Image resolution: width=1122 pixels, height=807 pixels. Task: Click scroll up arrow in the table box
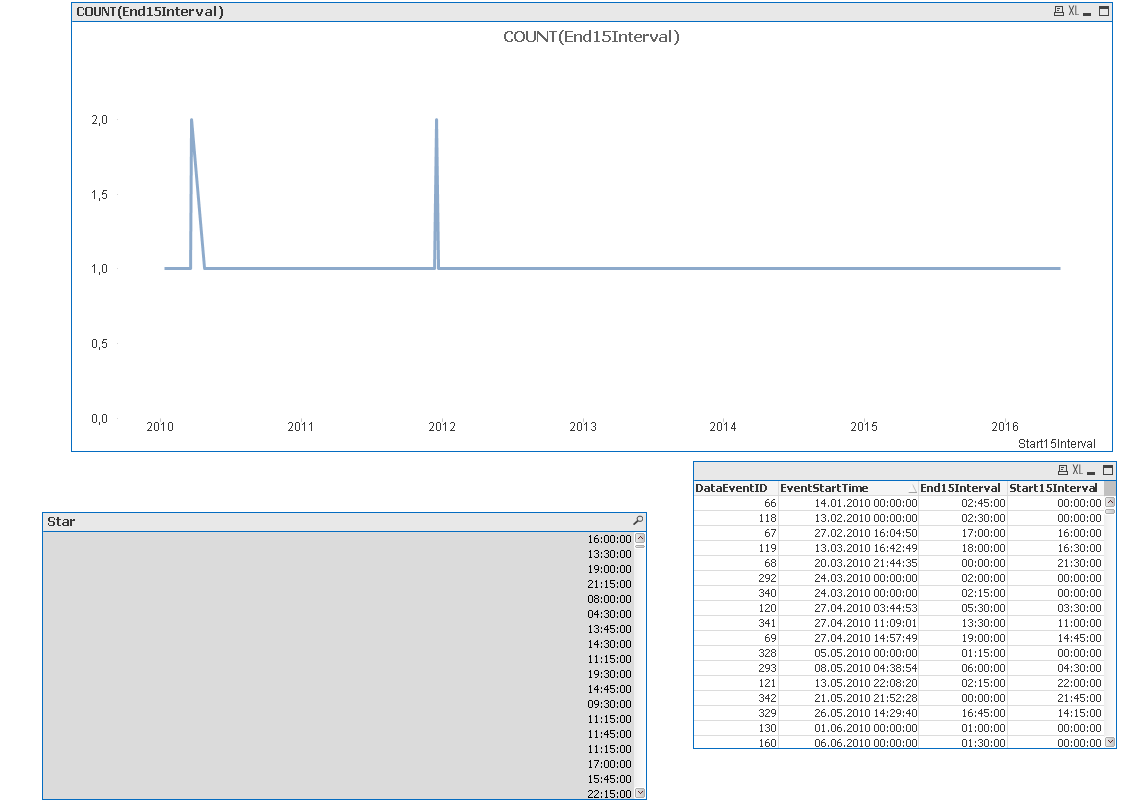(x=1110, y=502)
